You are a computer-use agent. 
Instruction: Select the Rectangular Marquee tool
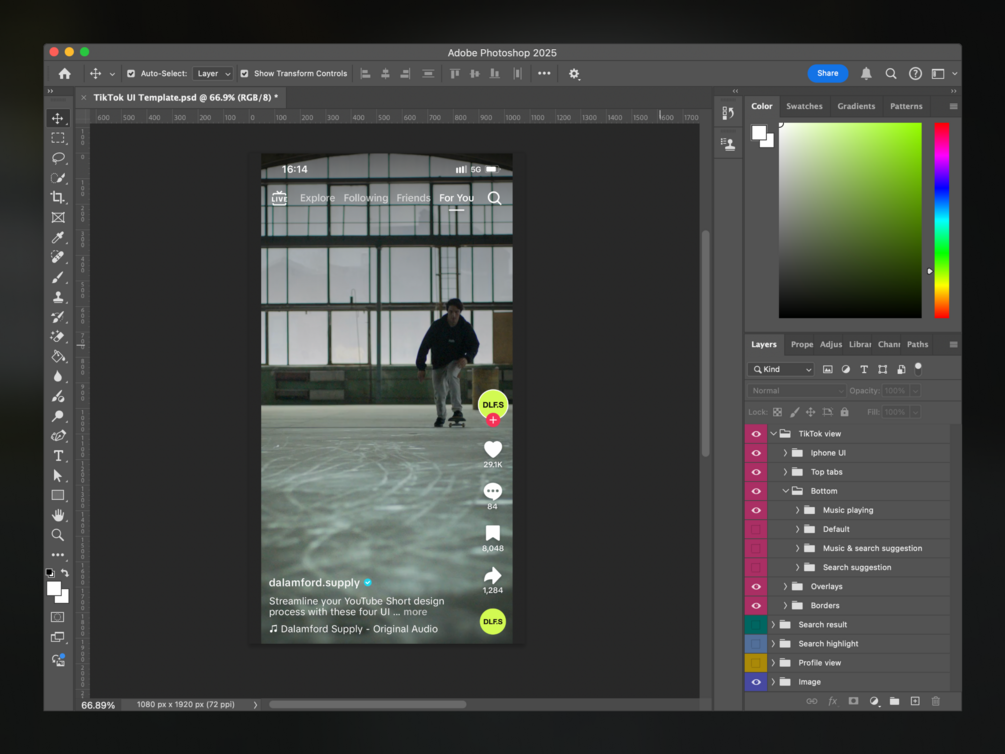click(x=58, y=138)
